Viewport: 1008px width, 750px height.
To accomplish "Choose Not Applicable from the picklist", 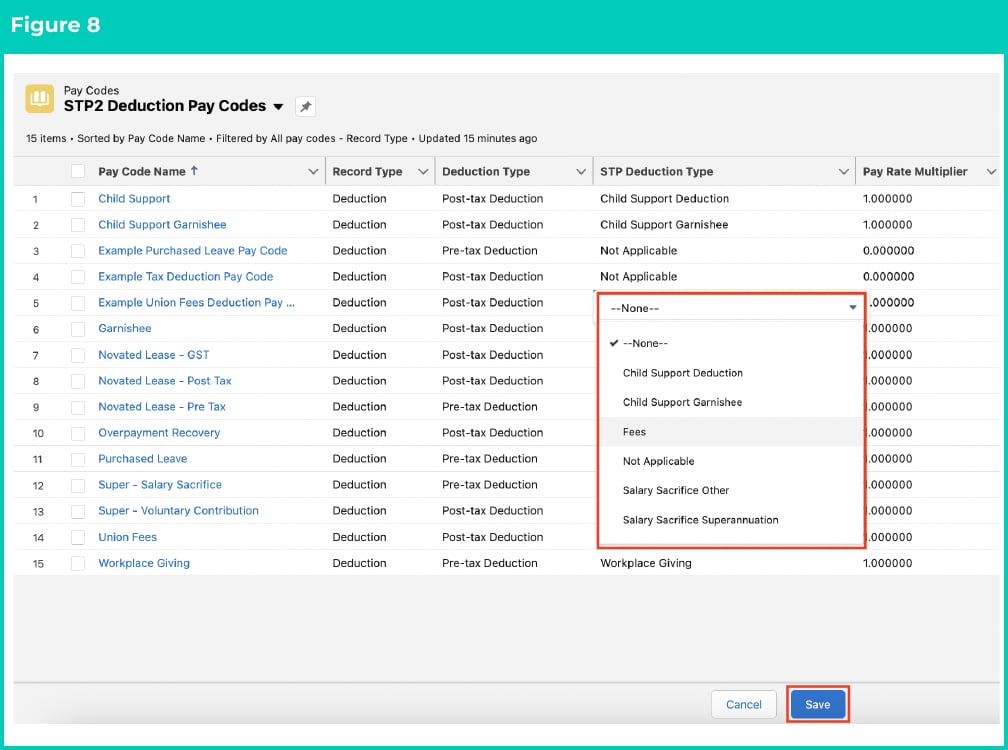I will [732, 461].
